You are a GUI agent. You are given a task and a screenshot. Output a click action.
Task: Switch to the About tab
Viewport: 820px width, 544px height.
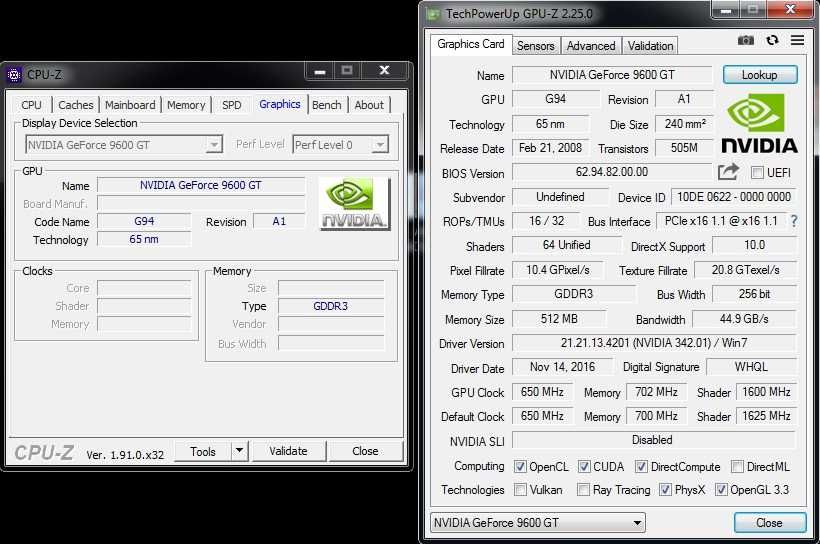tap(369, 105)
